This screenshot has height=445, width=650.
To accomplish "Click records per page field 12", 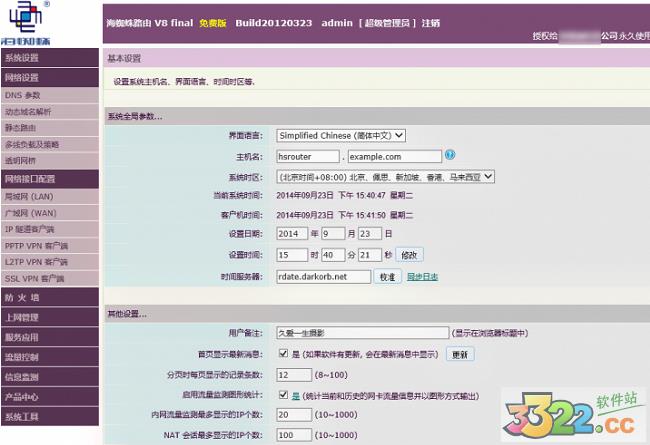I will pyautogui.click(x=294, y=375).
